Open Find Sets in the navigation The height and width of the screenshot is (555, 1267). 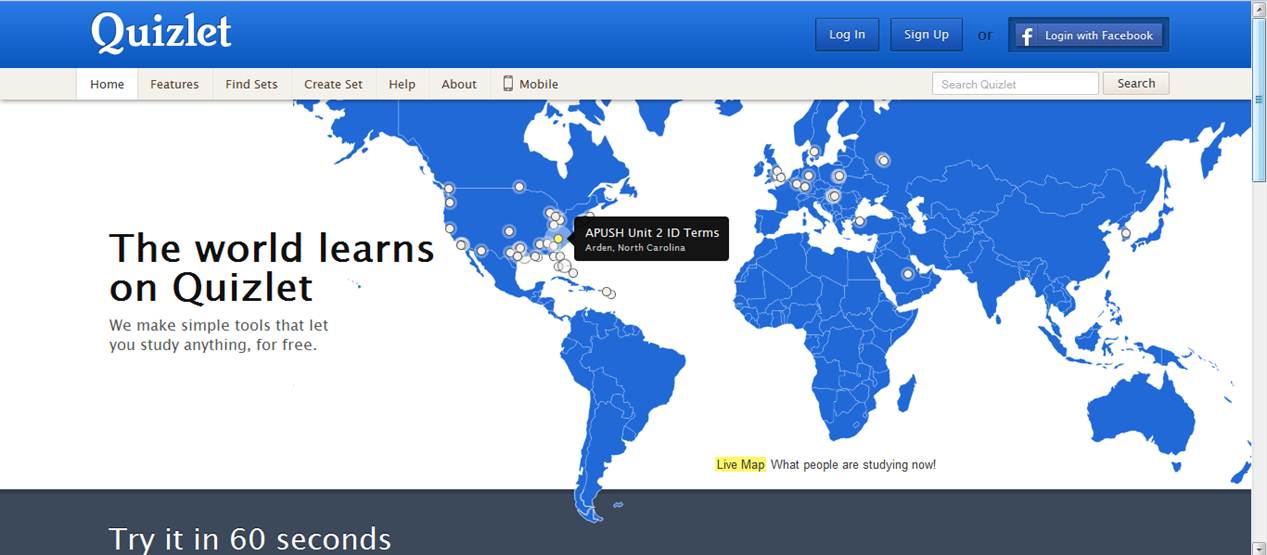tap(252, 84)
